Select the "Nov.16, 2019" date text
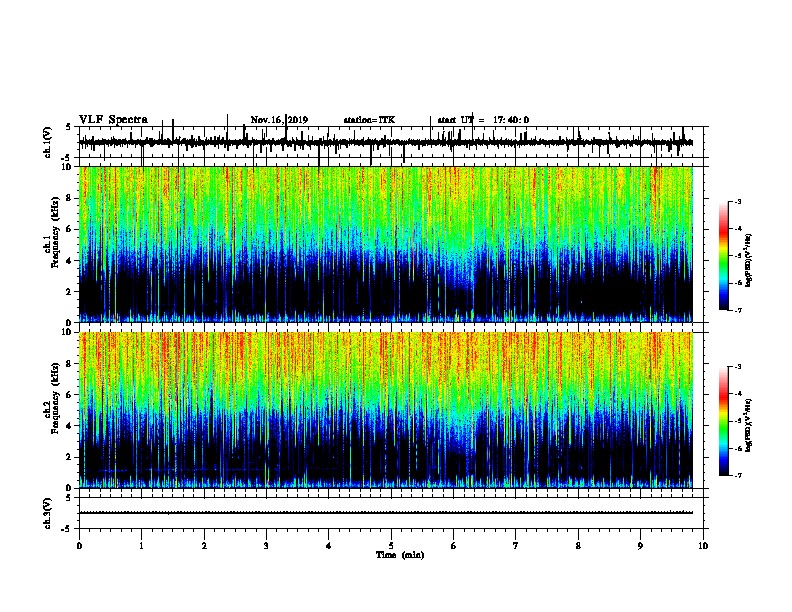Image resolution: width=792 pixels, height=612 pixels. click(x=279, y=120)
